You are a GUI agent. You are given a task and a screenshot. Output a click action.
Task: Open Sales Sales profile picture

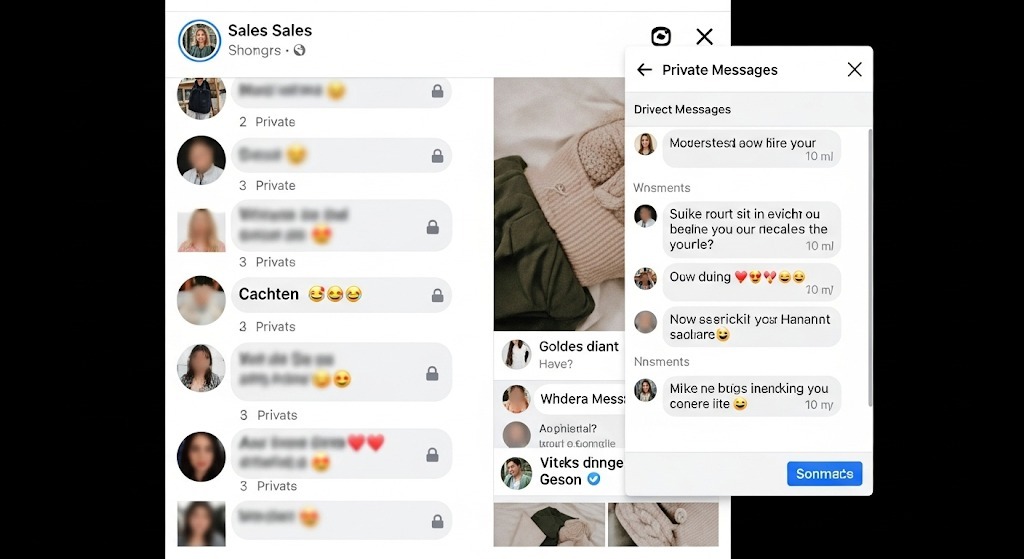pyautogui.click(x=199, y=40)
